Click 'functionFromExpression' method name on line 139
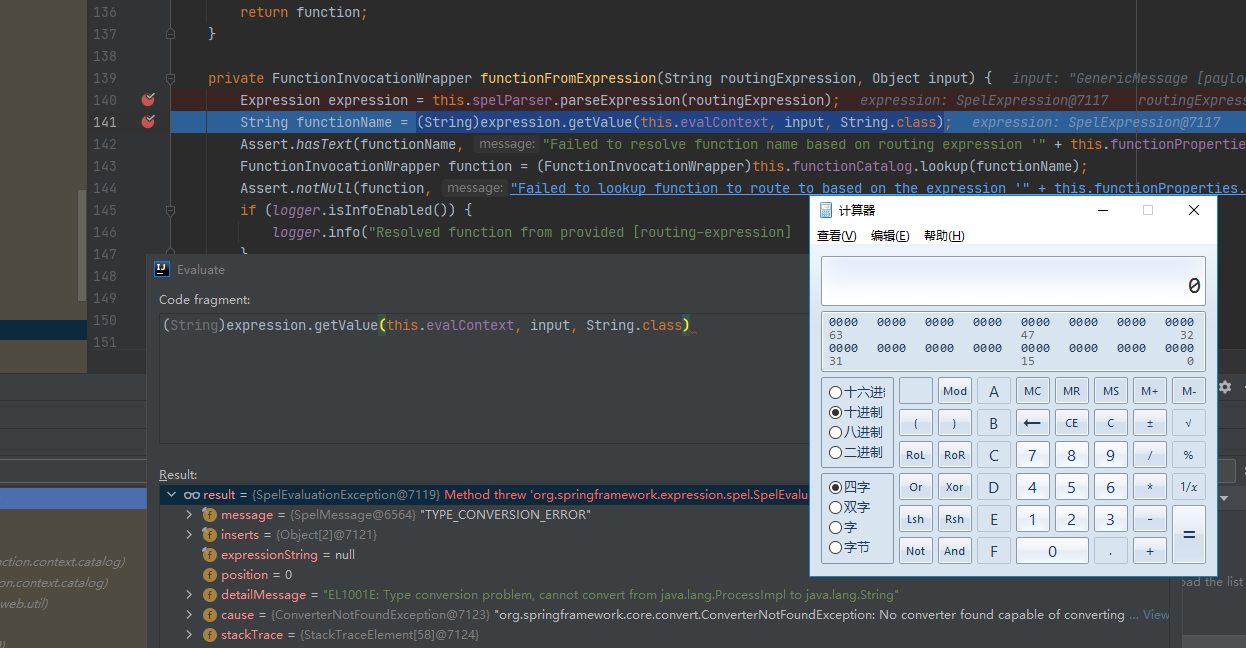The height and width of the screenshot is (648, 1246). [568, 78]
